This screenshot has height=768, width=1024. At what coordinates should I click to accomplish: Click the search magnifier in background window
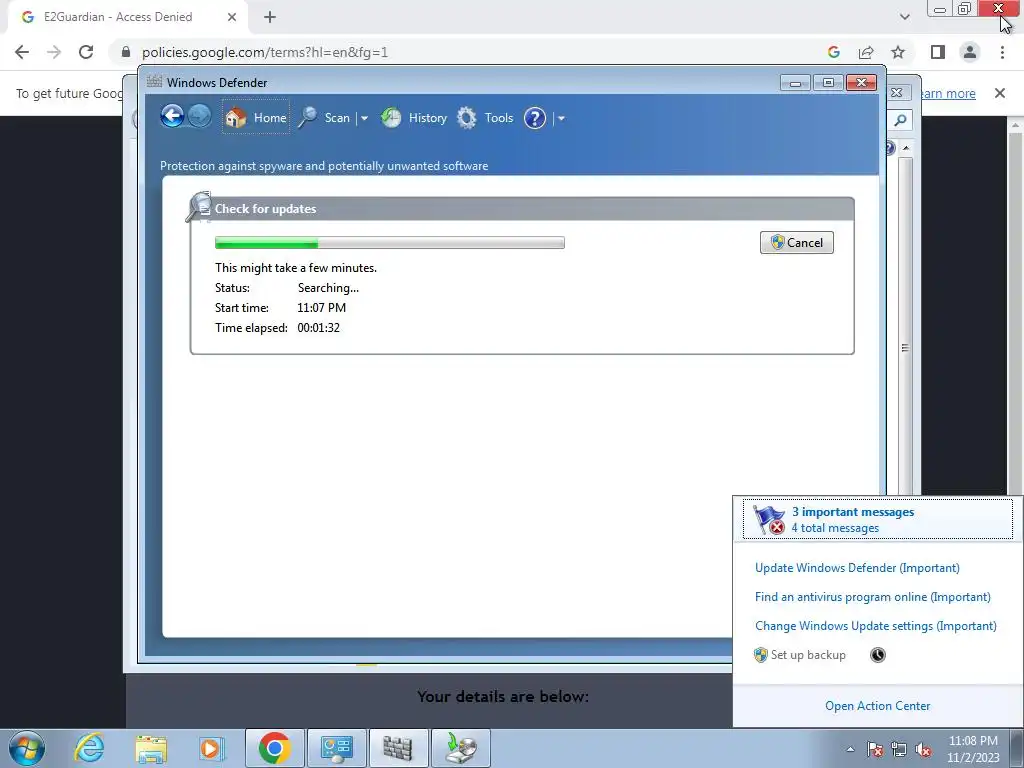click(900, 120)
